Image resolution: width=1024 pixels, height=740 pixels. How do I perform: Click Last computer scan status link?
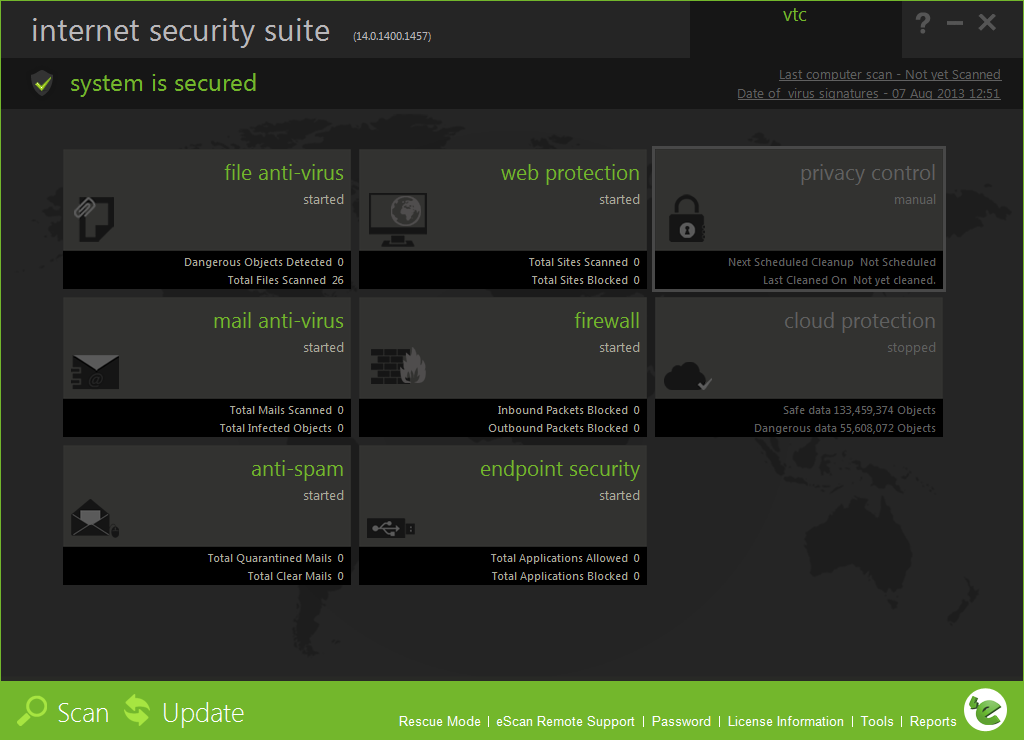coord(889,75)
